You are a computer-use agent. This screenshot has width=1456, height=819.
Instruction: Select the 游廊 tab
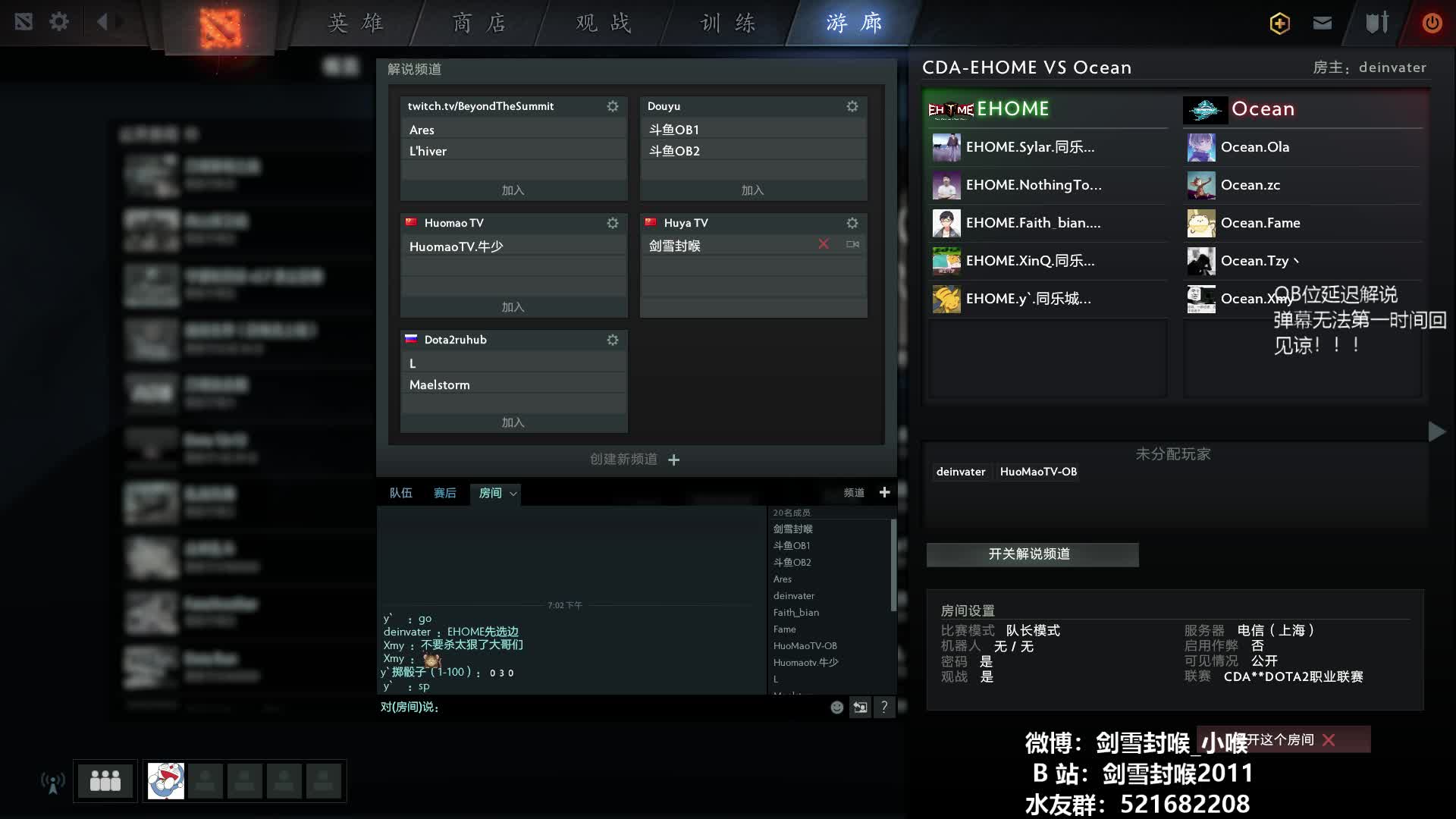854,23
